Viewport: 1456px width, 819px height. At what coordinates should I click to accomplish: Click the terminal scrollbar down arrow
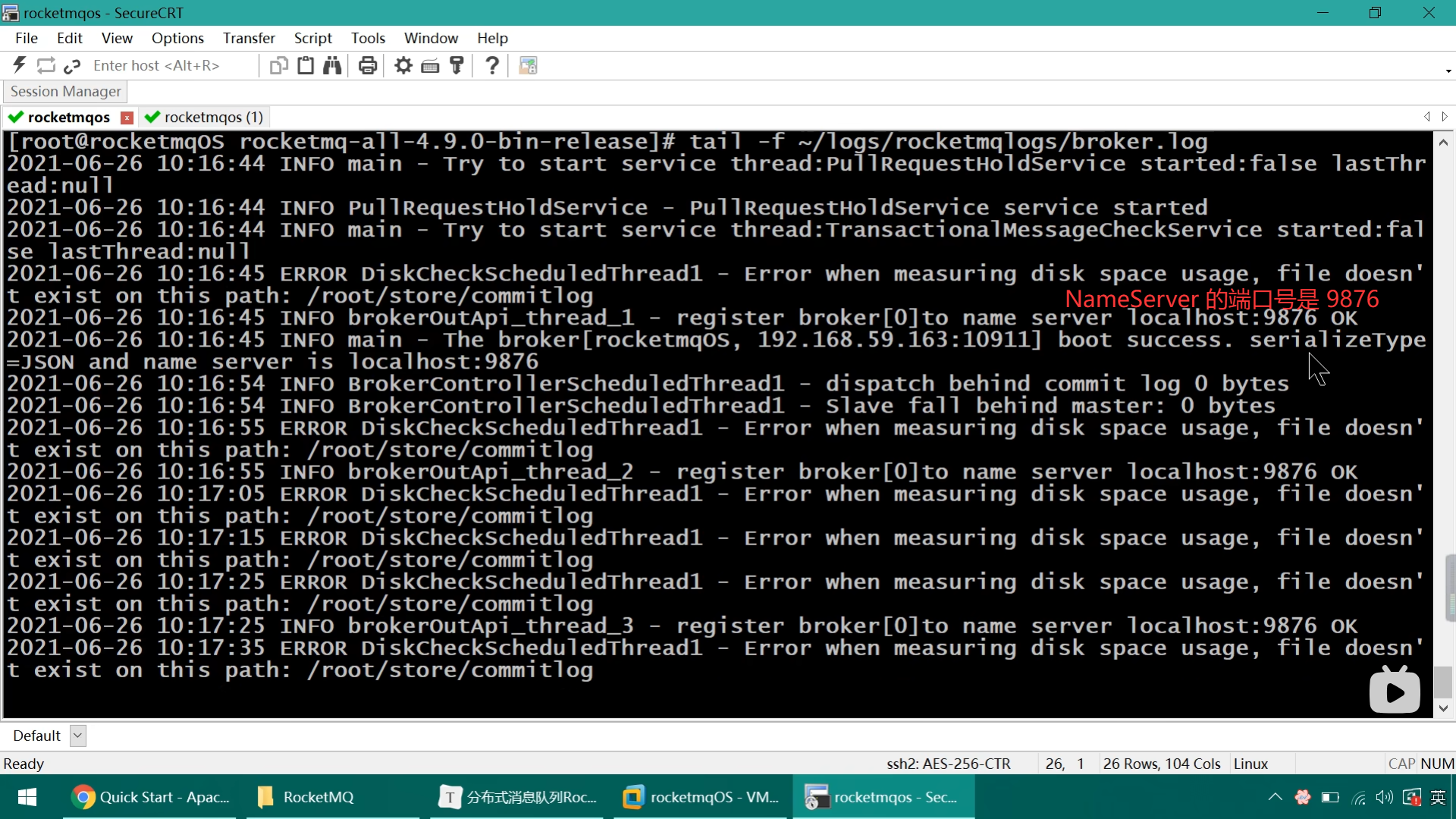[1443, 708]
